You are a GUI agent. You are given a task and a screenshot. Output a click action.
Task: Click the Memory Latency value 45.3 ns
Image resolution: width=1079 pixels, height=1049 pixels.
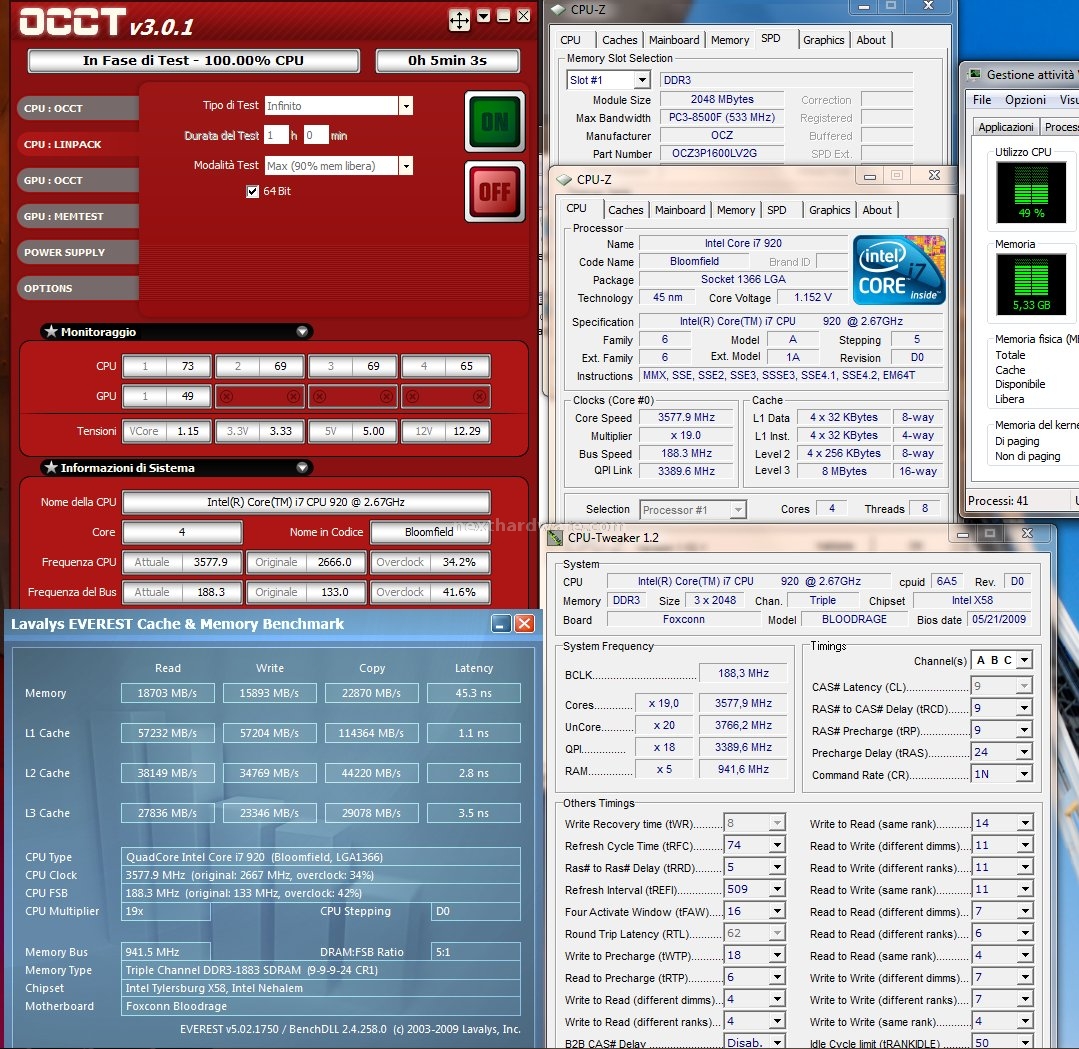[473, 693]
